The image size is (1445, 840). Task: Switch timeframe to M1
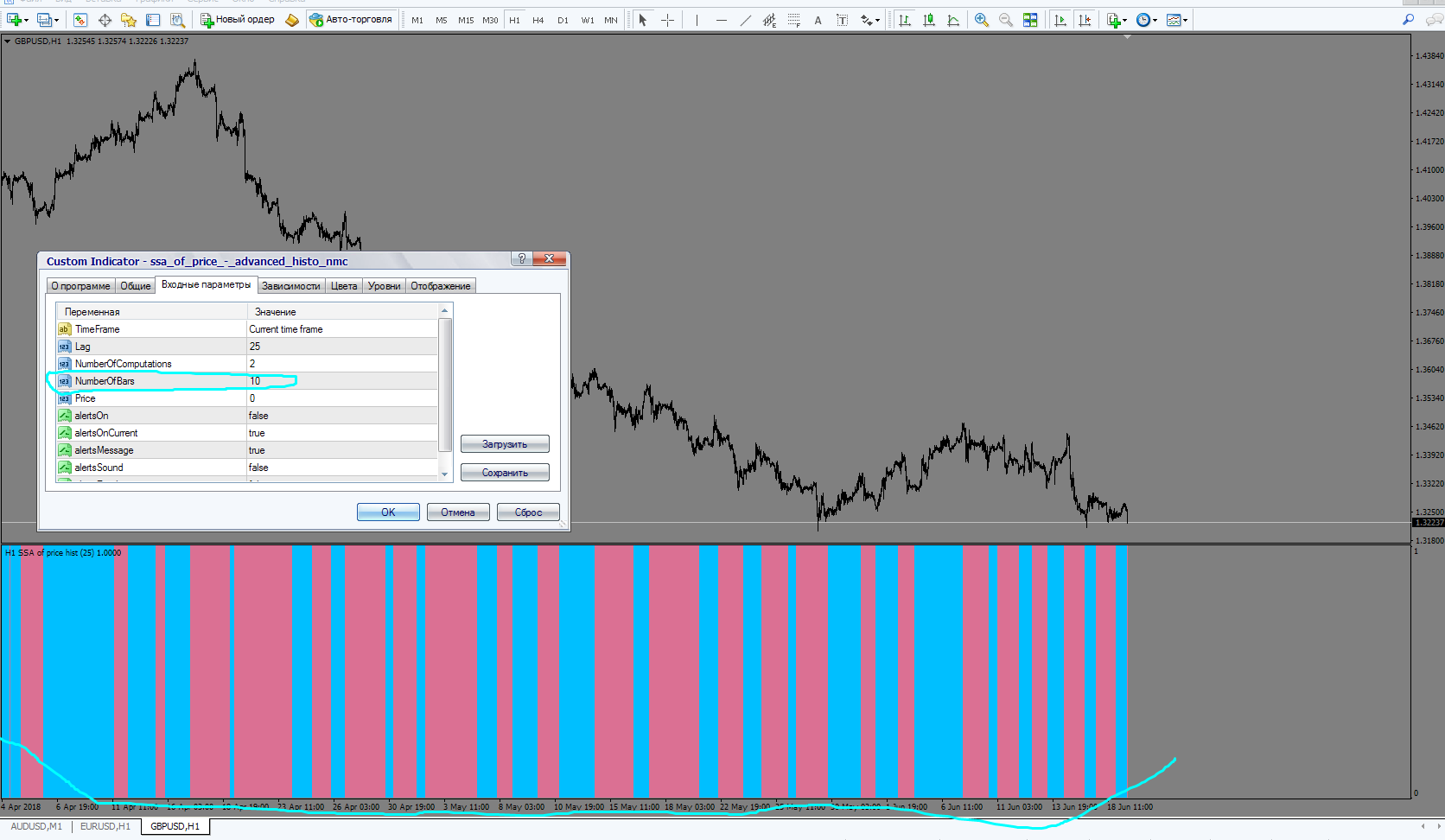click(417, 20)
